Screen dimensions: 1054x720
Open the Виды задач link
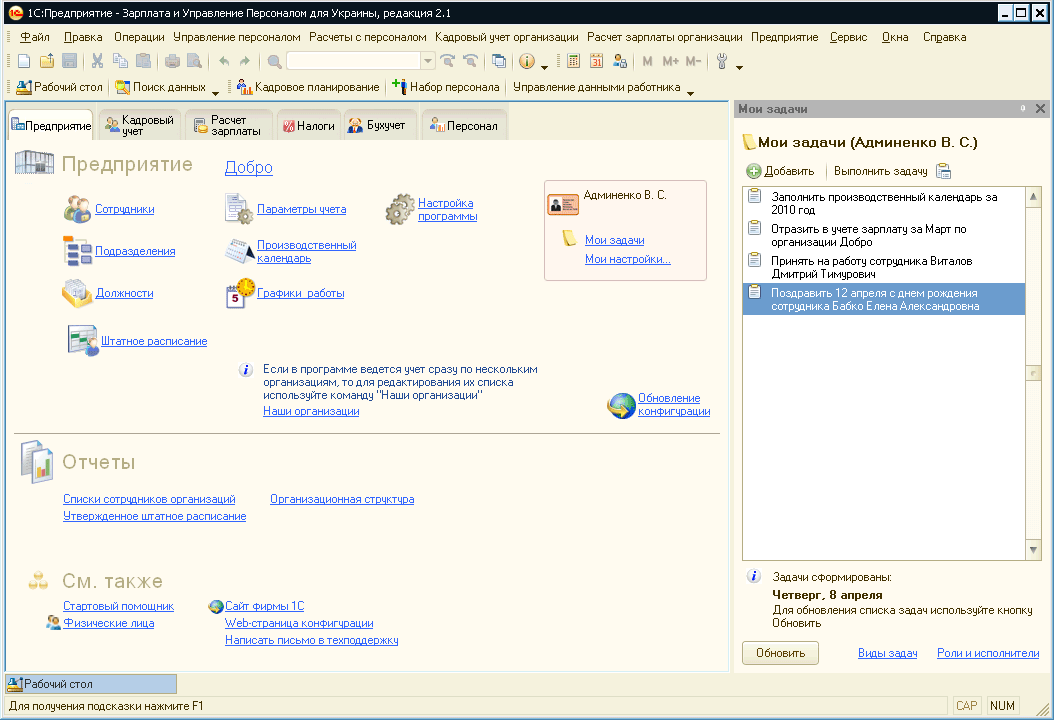tap(887, 653)
